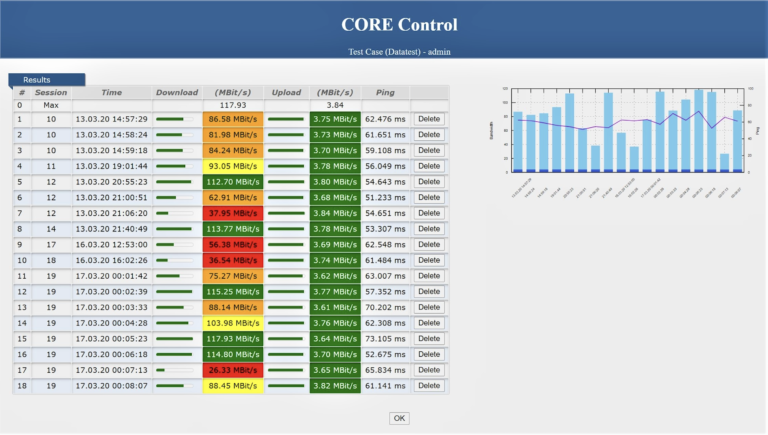The width and height of the screenshot is (768, 435).
Task: Delete the 113.77 MBit/s result
Action: [x=429, y=229]
